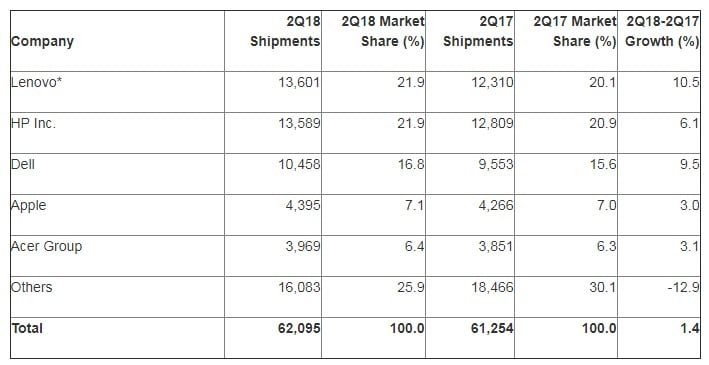Click the 2Q17 Market Share (%) header
Image resolution: width=709 pixels, height=365 pixels.
(575, 31)
